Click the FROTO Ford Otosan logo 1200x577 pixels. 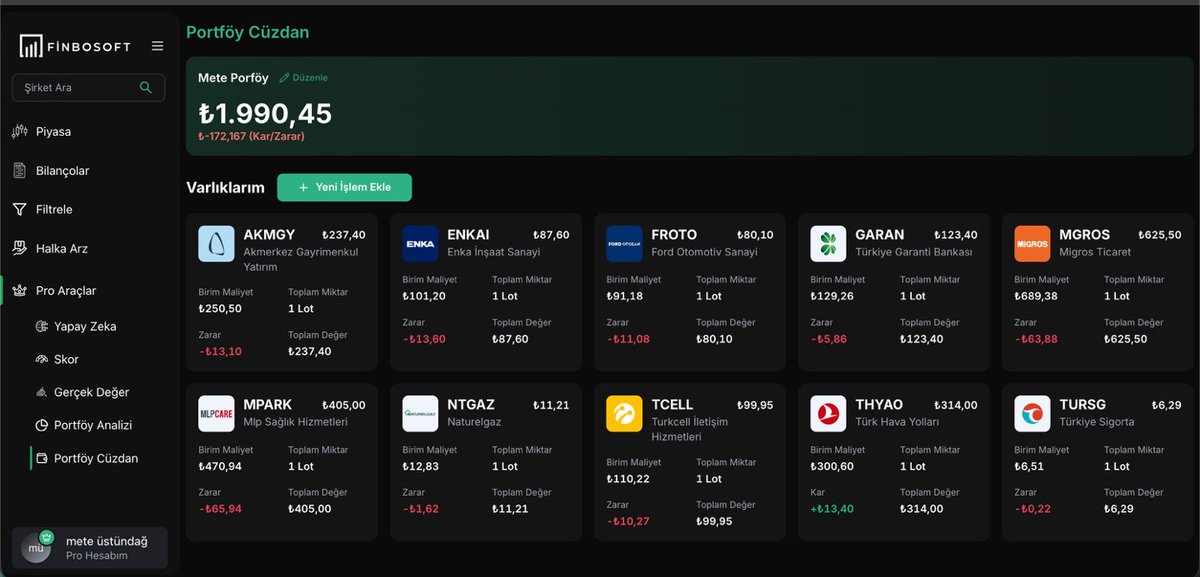pyautogui.click(x=625, y=244)
